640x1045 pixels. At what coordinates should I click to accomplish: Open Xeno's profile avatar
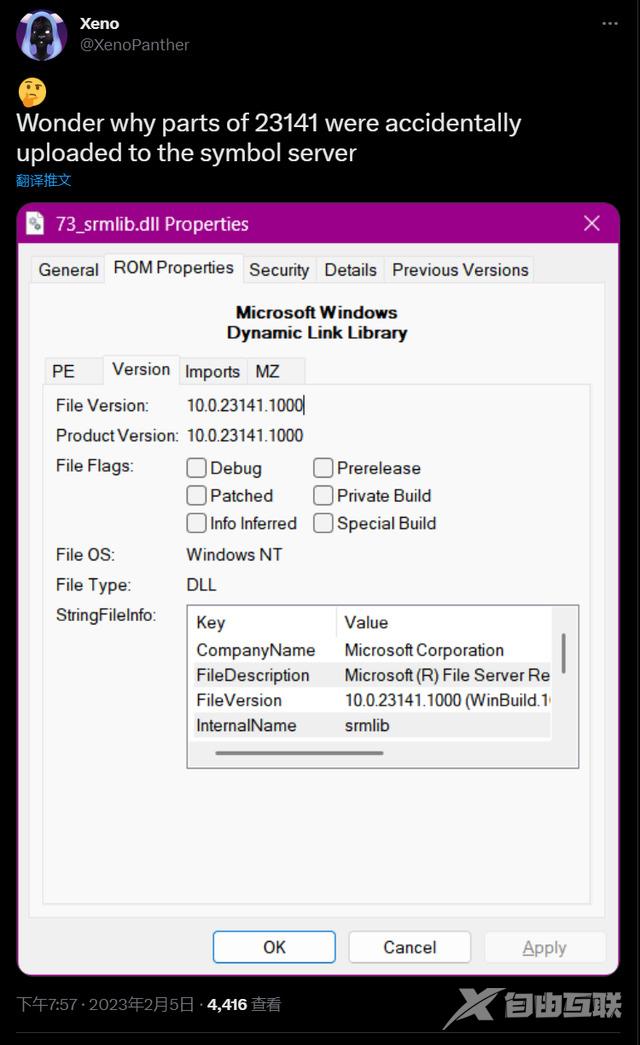tap(41, 35)
